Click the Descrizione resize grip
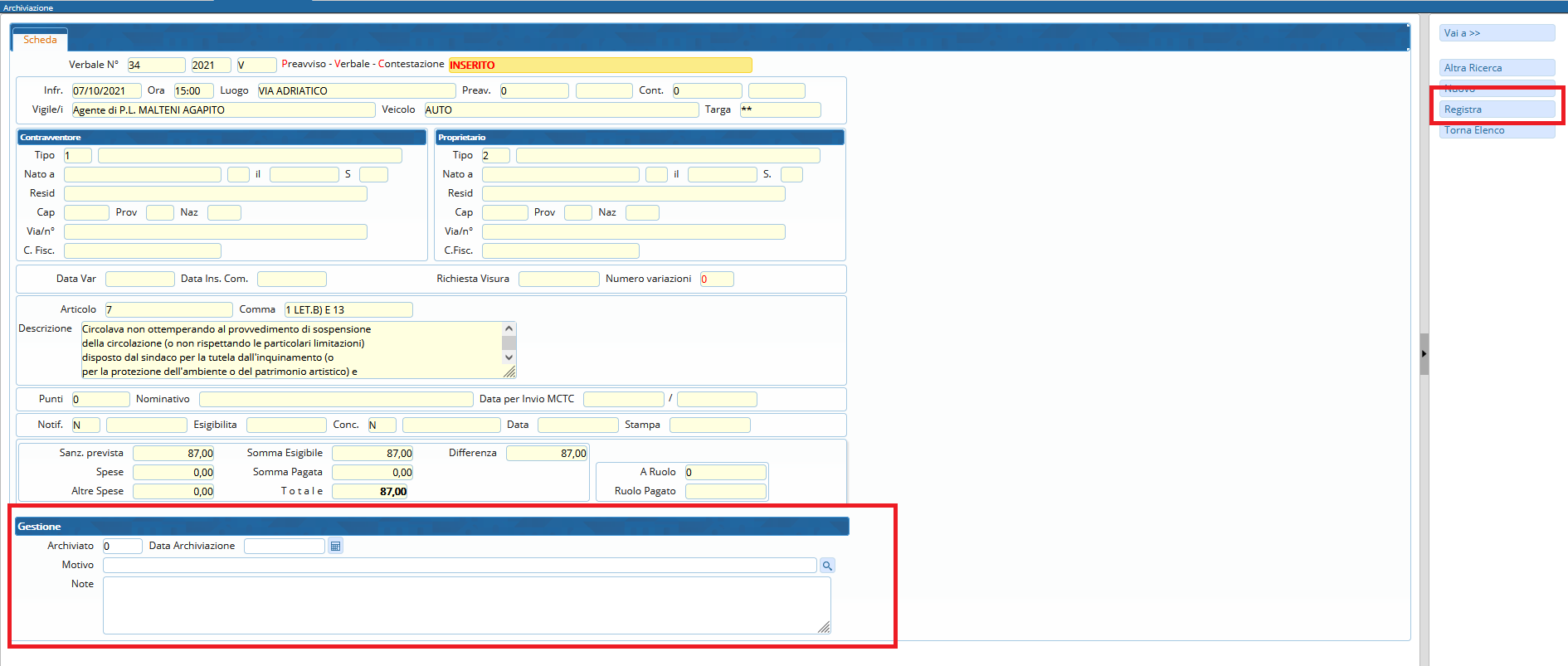 coord(509,372)
